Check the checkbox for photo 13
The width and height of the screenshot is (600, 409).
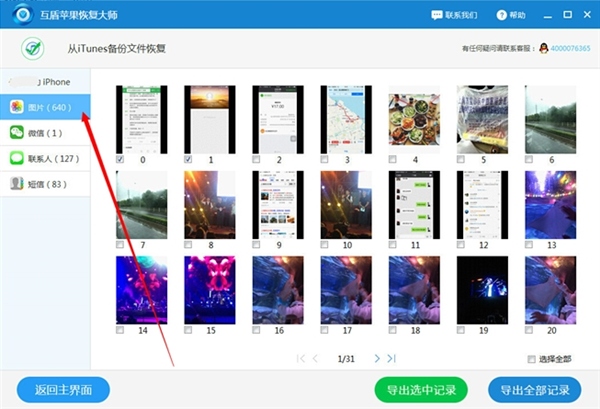(x=528, y=244)
